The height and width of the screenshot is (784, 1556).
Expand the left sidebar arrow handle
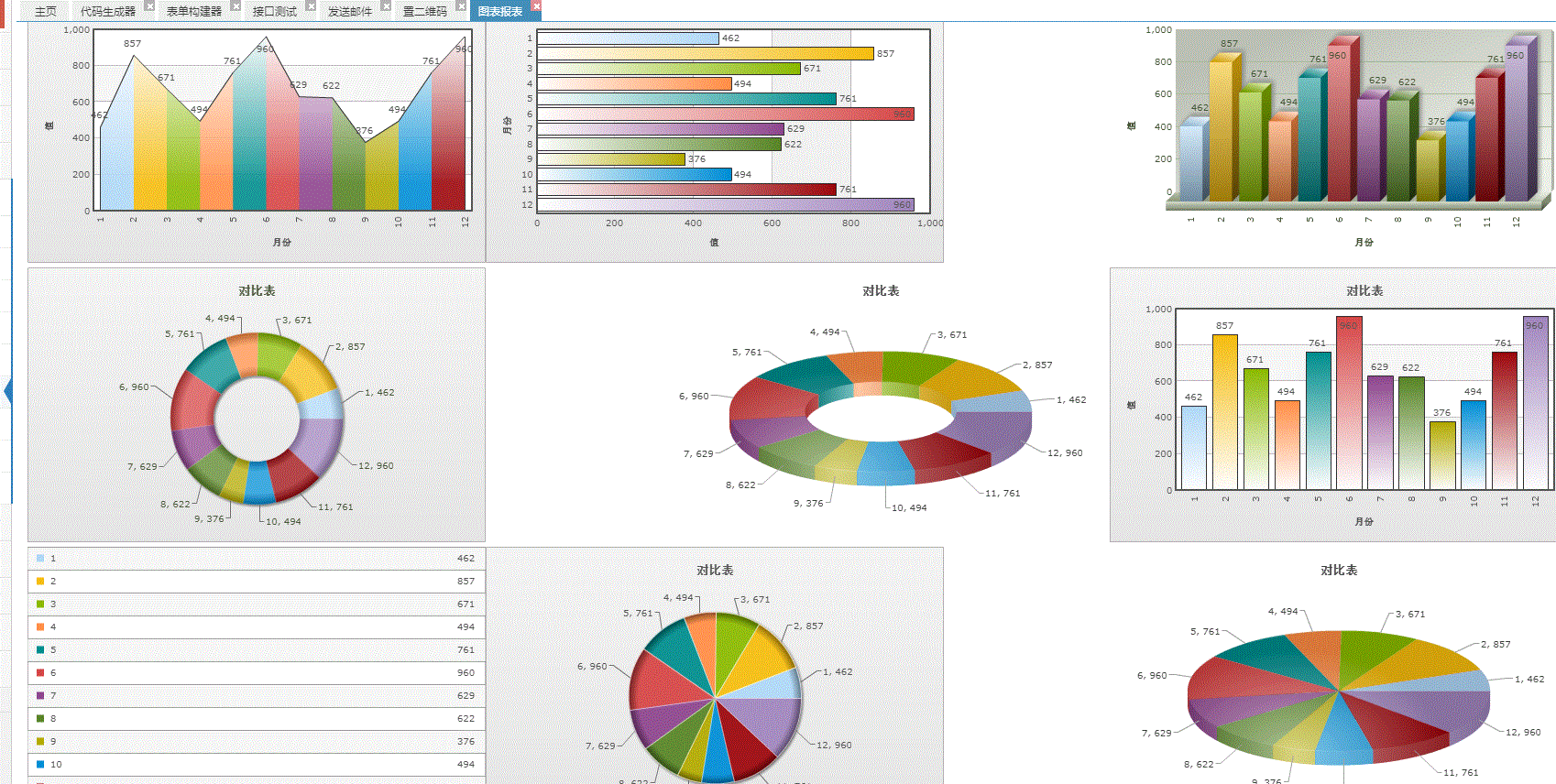pos(7,391)
